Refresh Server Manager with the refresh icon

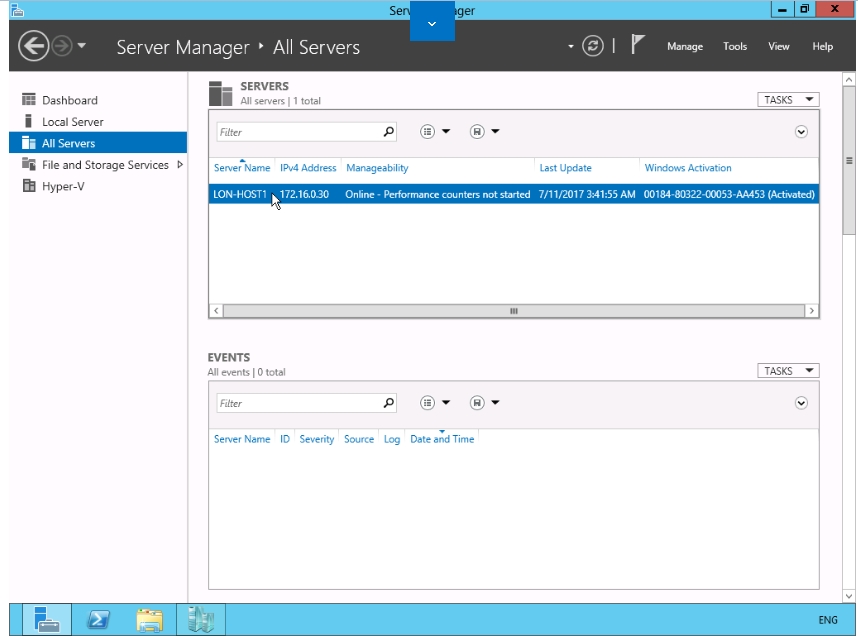pos(593,46)
